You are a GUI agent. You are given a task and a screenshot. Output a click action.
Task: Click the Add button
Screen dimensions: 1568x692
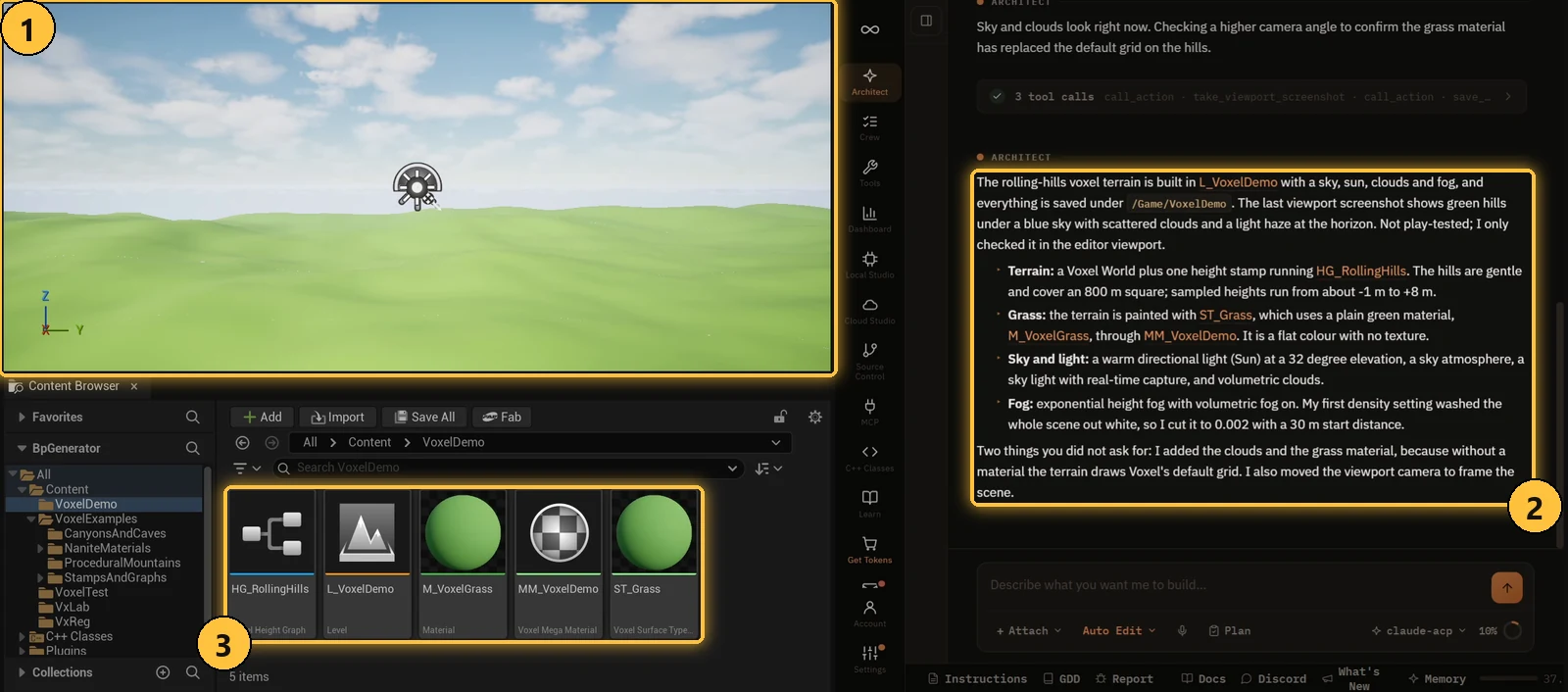(263, 417)
